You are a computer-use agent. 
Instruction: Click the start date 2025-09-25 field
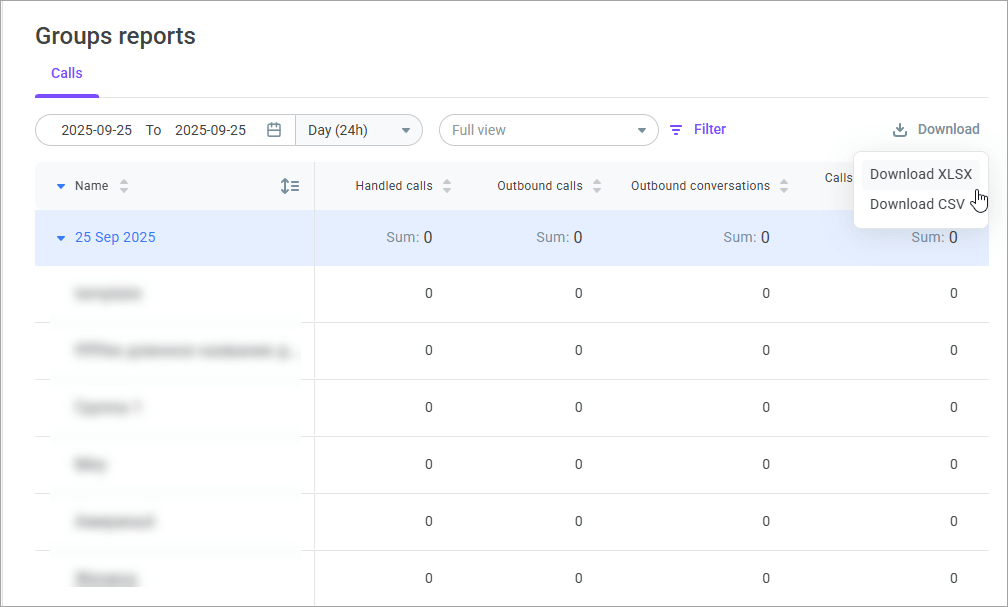(x=96, y=130)
